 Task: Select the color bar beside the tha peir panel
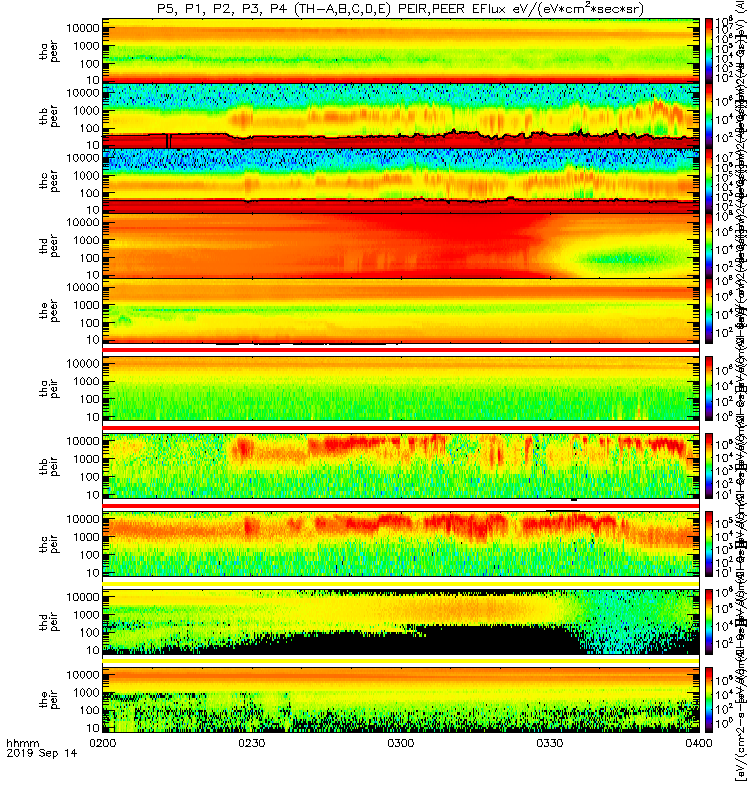(709, 388)
